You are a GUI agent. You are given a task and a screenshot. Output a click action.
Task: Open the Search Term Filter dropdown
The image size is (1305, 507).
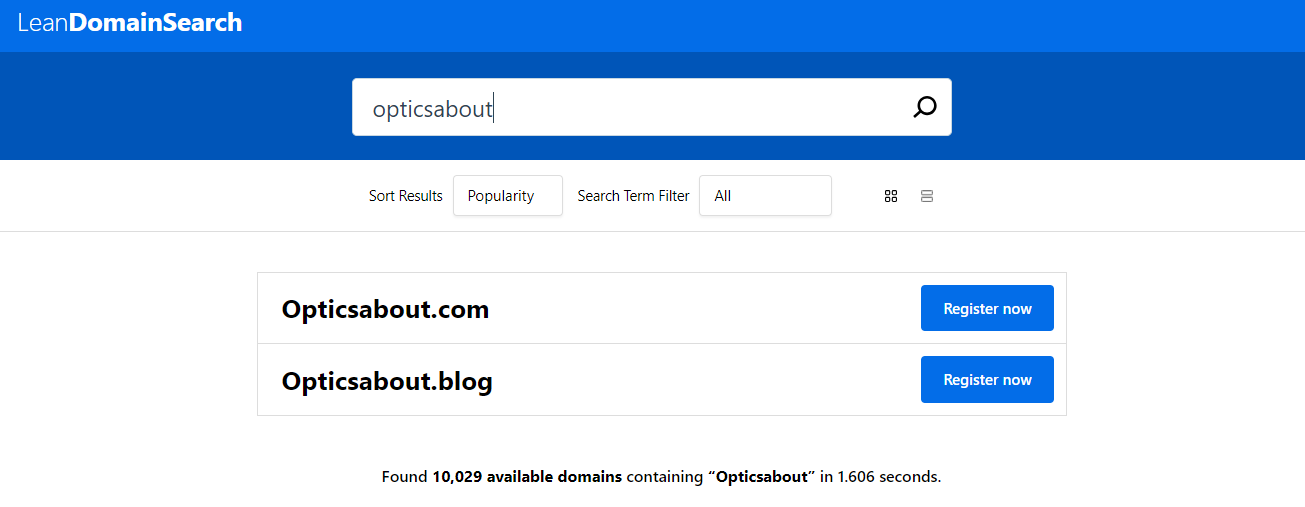pyautogui.click(x=765, y=196)
